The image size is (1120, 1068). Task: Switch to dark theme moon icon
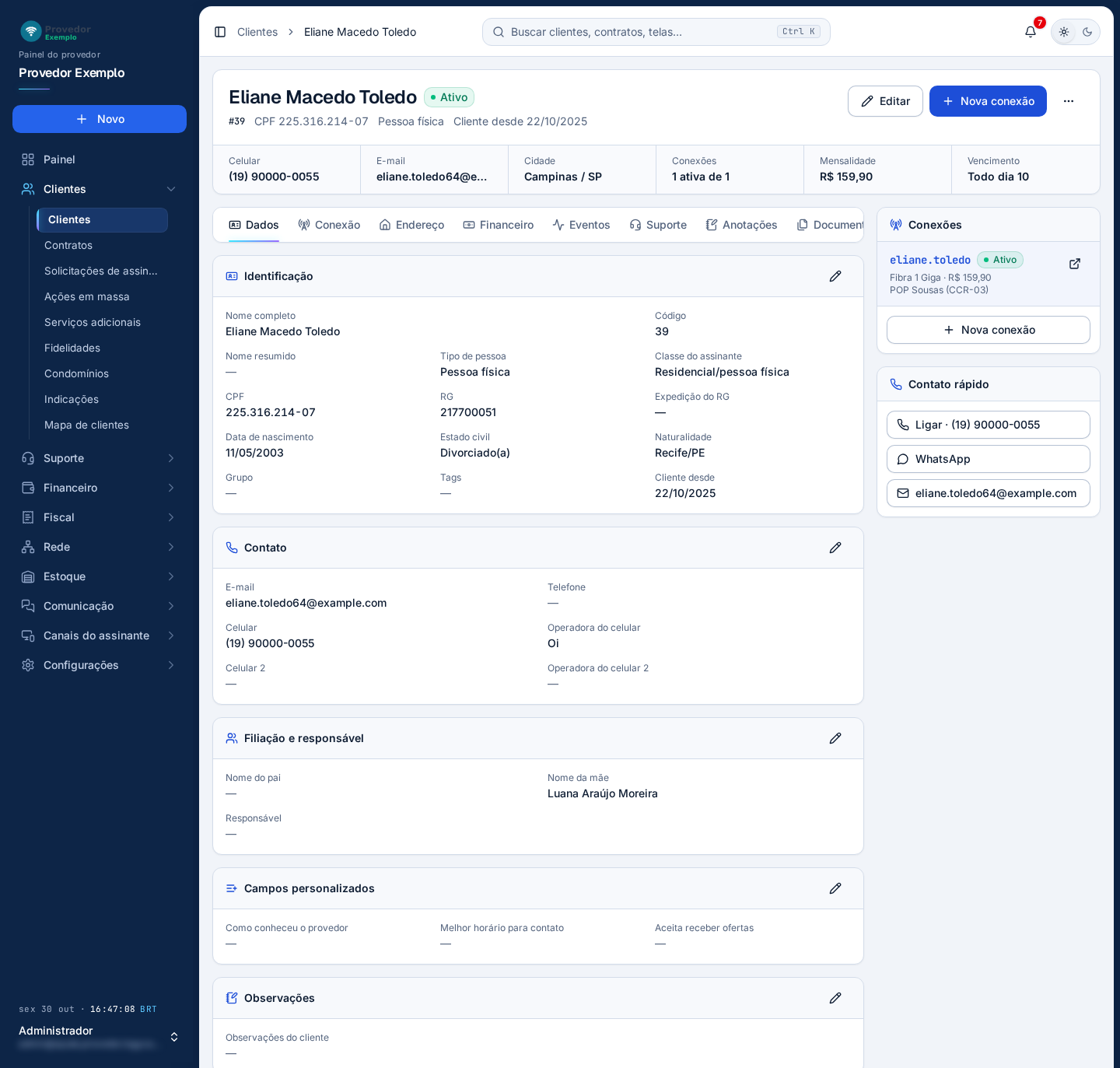point(1087,32)
